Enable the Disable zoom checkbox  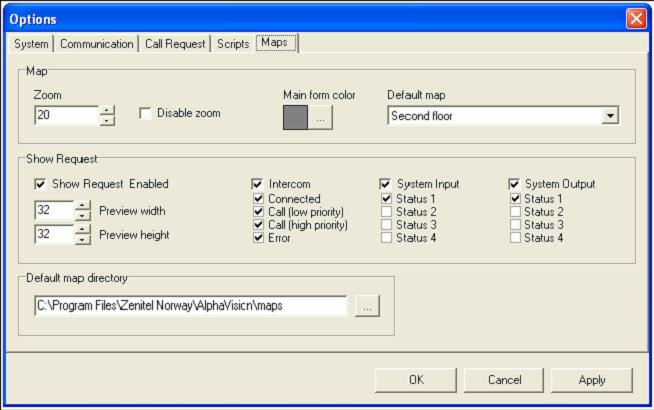(146, 113)
